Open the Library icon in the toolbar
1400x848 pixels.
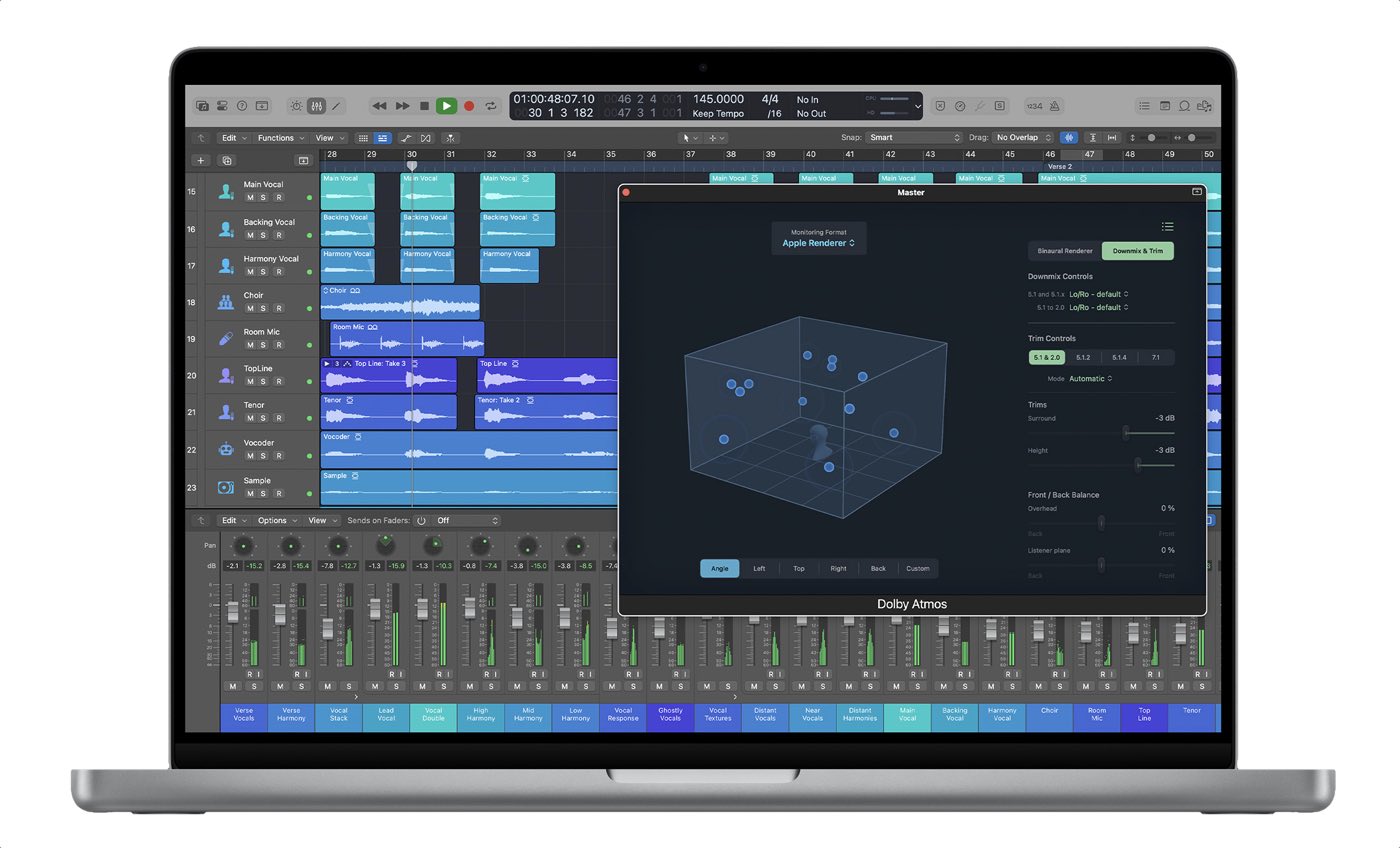(202, 106)
